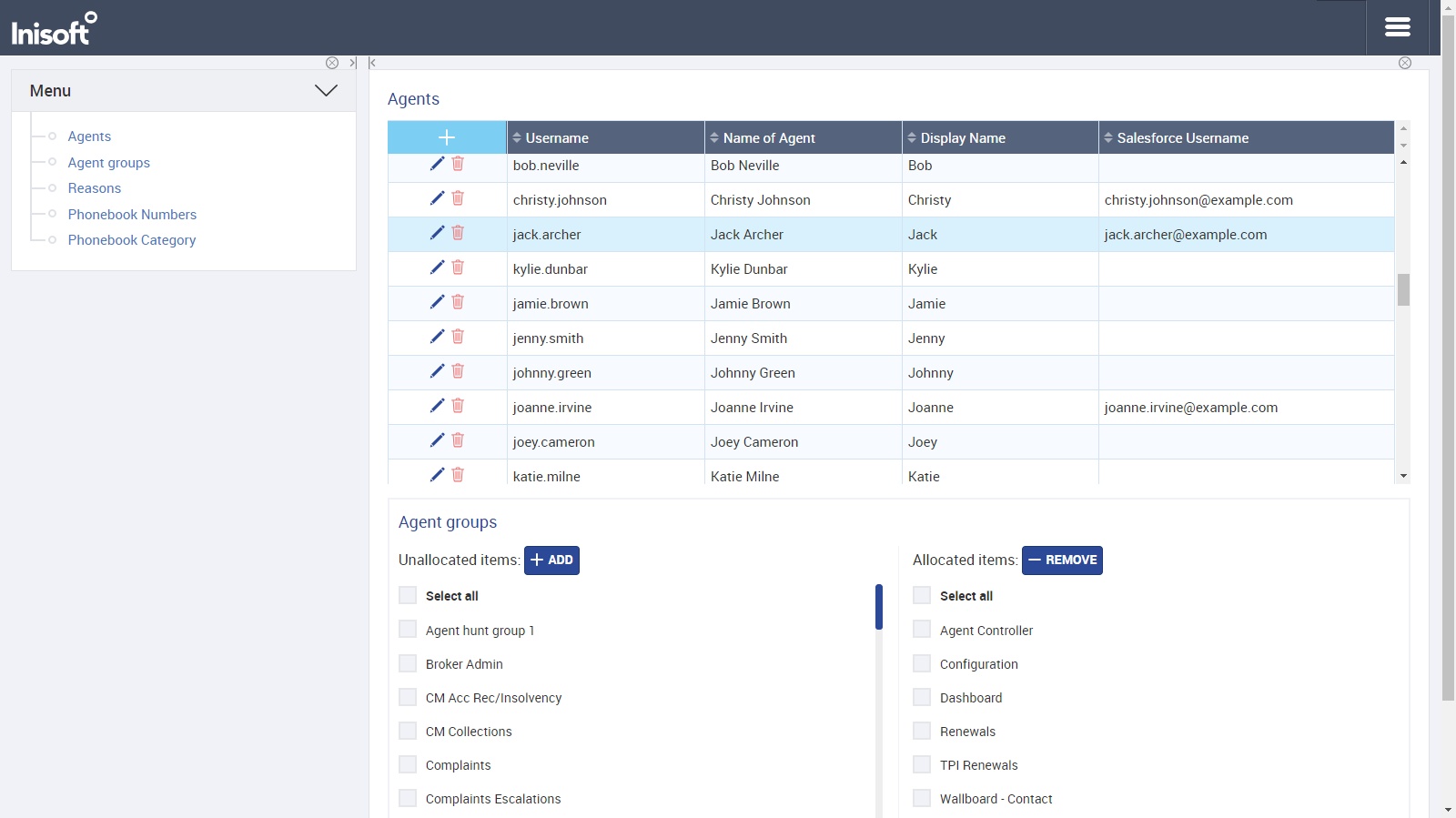This screenshot has height=818, width=1456.
Task: Select Joanne Irvine name cell
Action: pos(804,407)
